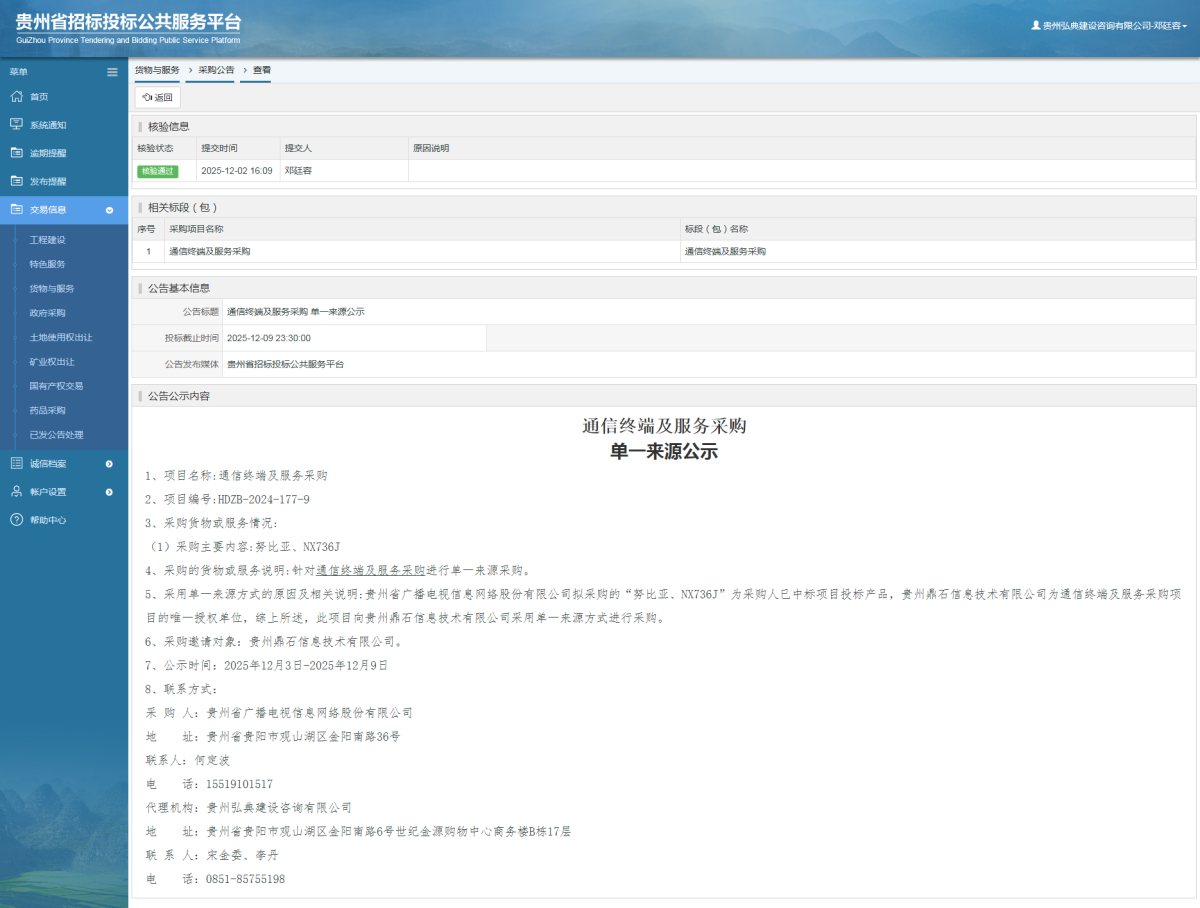Select the 查看 breadcrumb tab
The width and height of the screenshot is (1200, 908).
(261, 70)
